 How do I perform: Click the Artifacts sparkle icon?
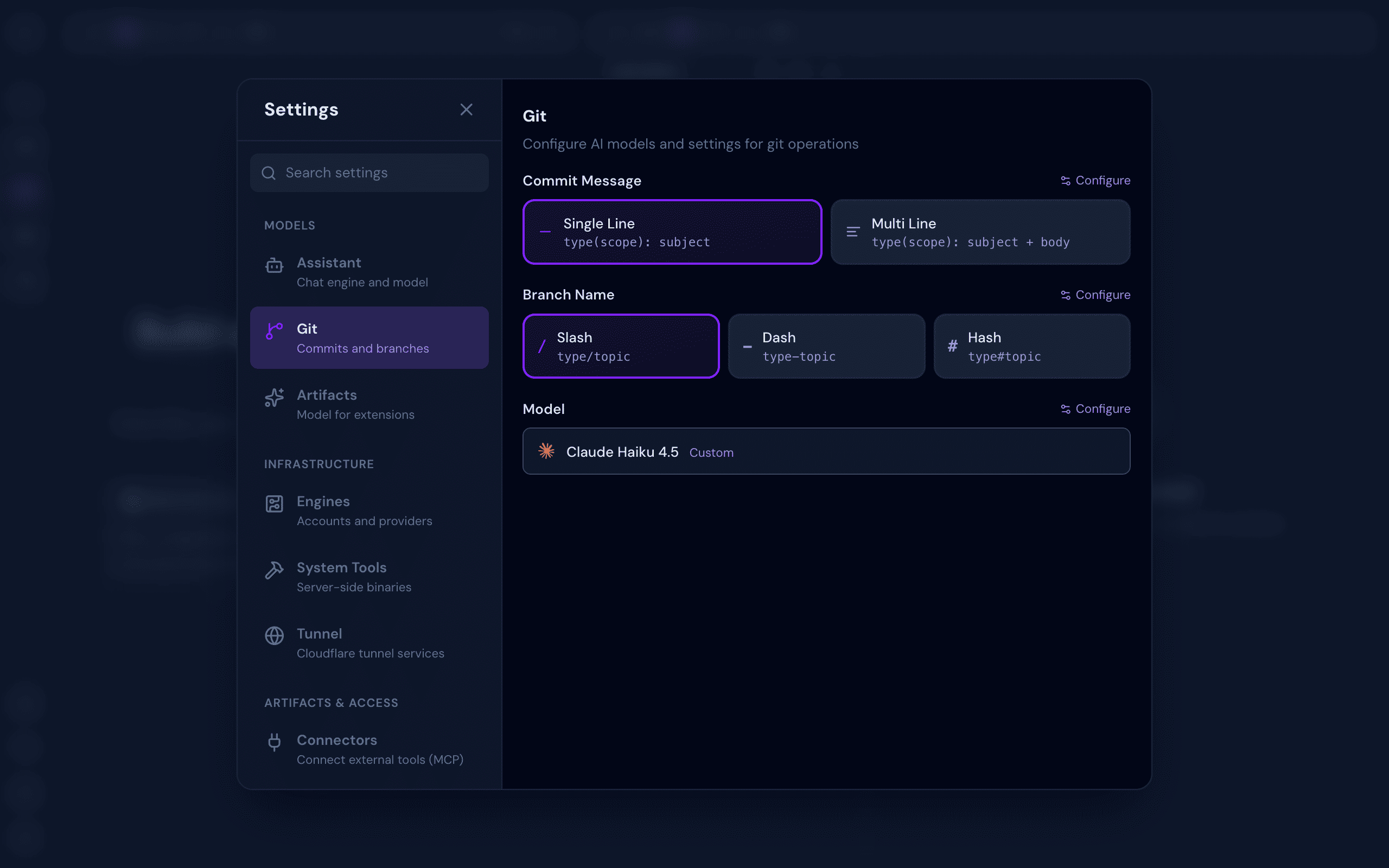point(275,397)
